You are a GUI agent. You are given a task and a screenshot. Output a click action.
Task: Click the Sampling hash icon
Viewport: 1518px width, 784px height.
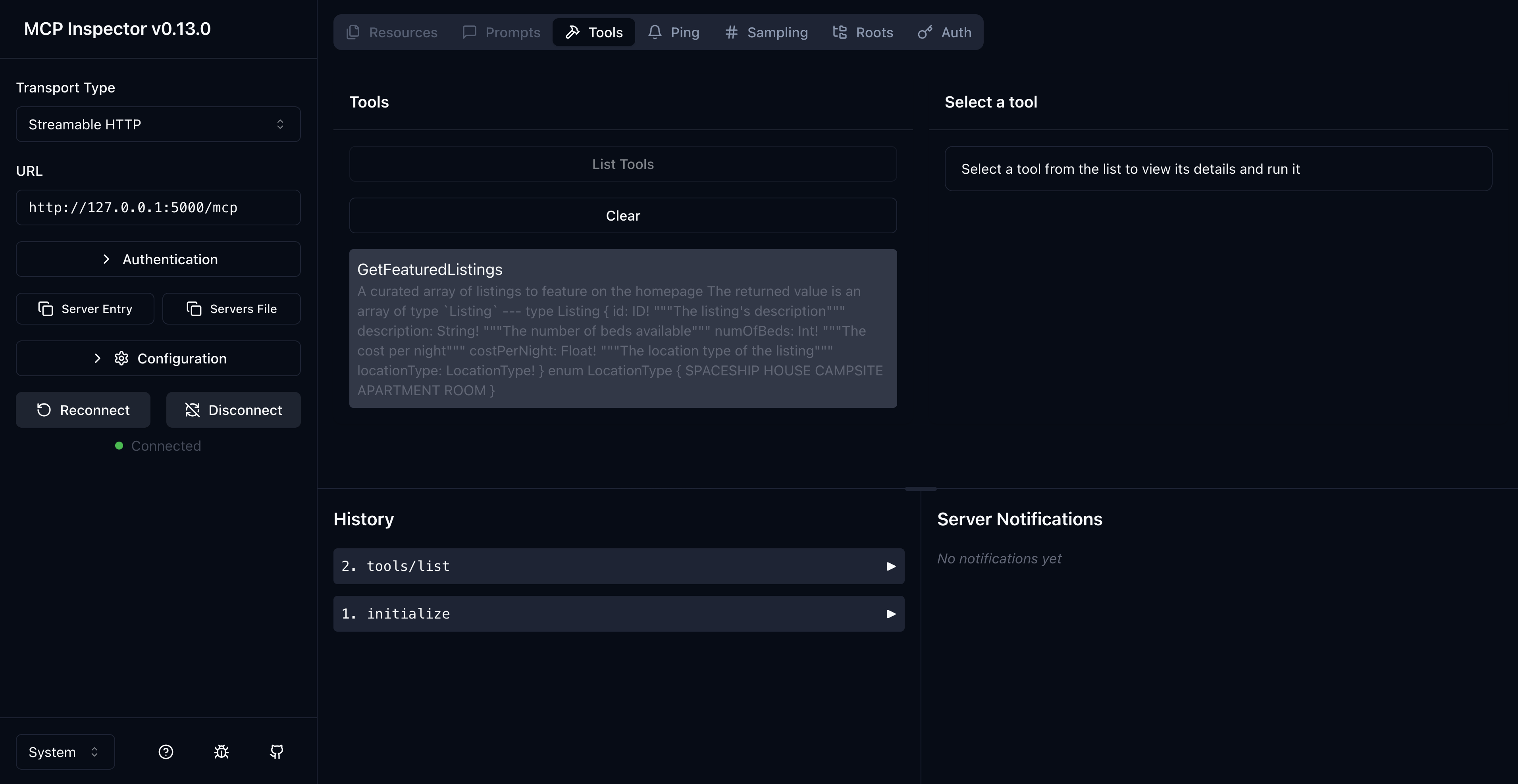731,33
